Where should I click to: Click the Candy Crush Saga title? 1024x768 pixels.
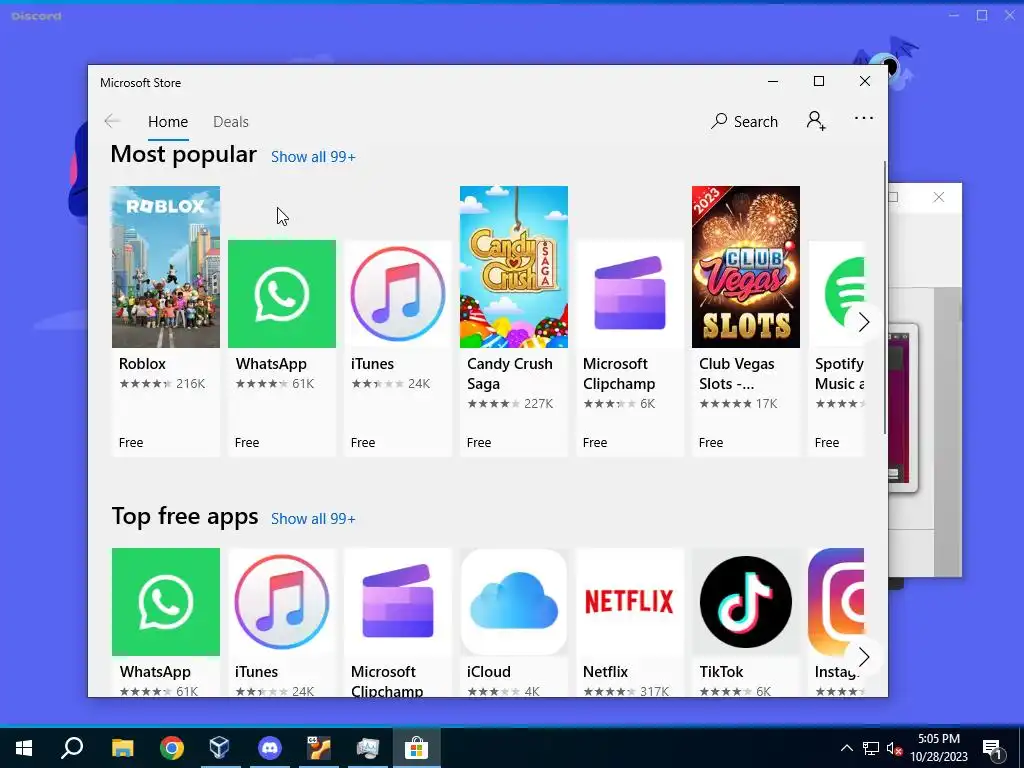pyautogui.click(x=510, y=374)
